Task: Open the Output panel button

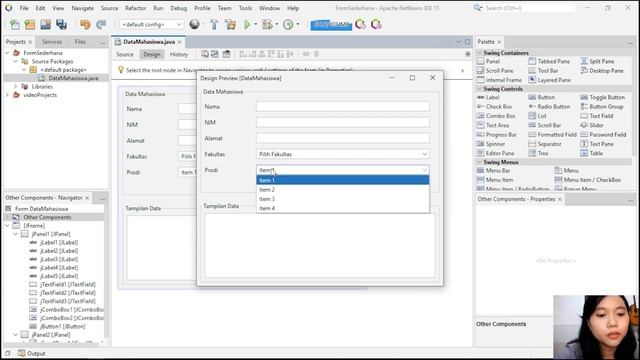Action: pyautogui.click(x=32, y=353)
